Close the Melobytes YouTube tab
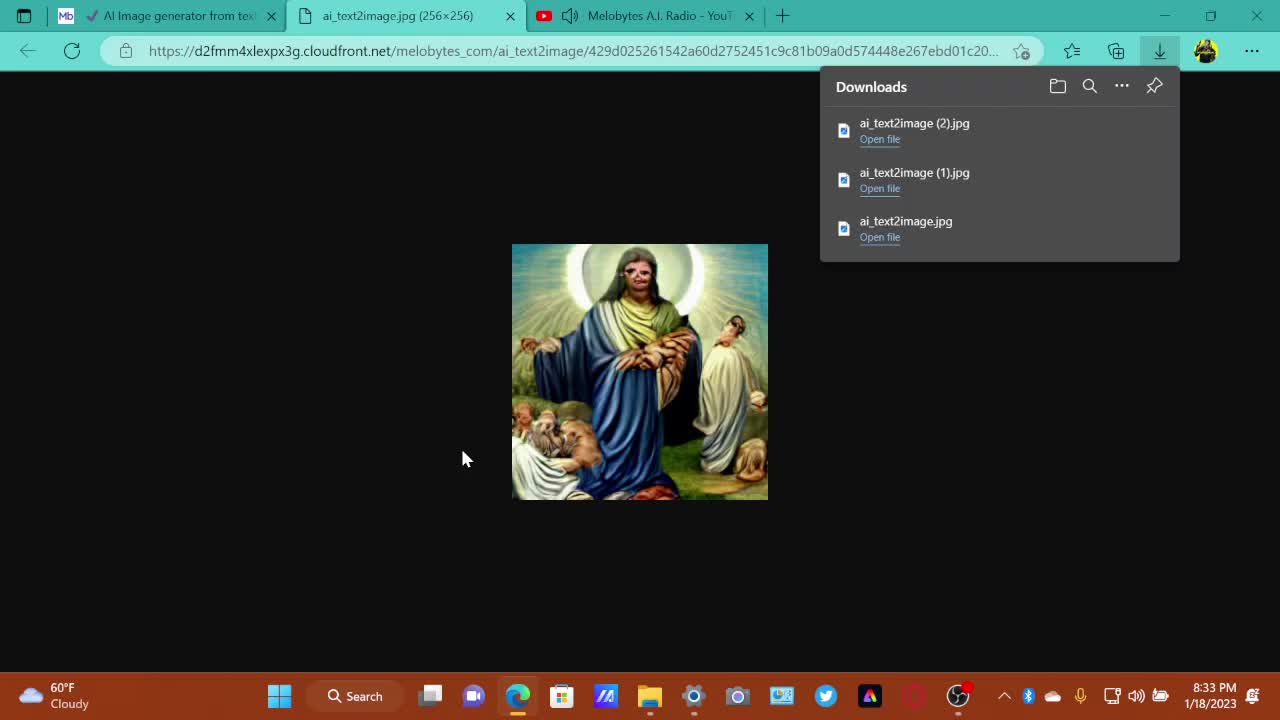This screenshot has height=720, width=1280. point(749,16)
